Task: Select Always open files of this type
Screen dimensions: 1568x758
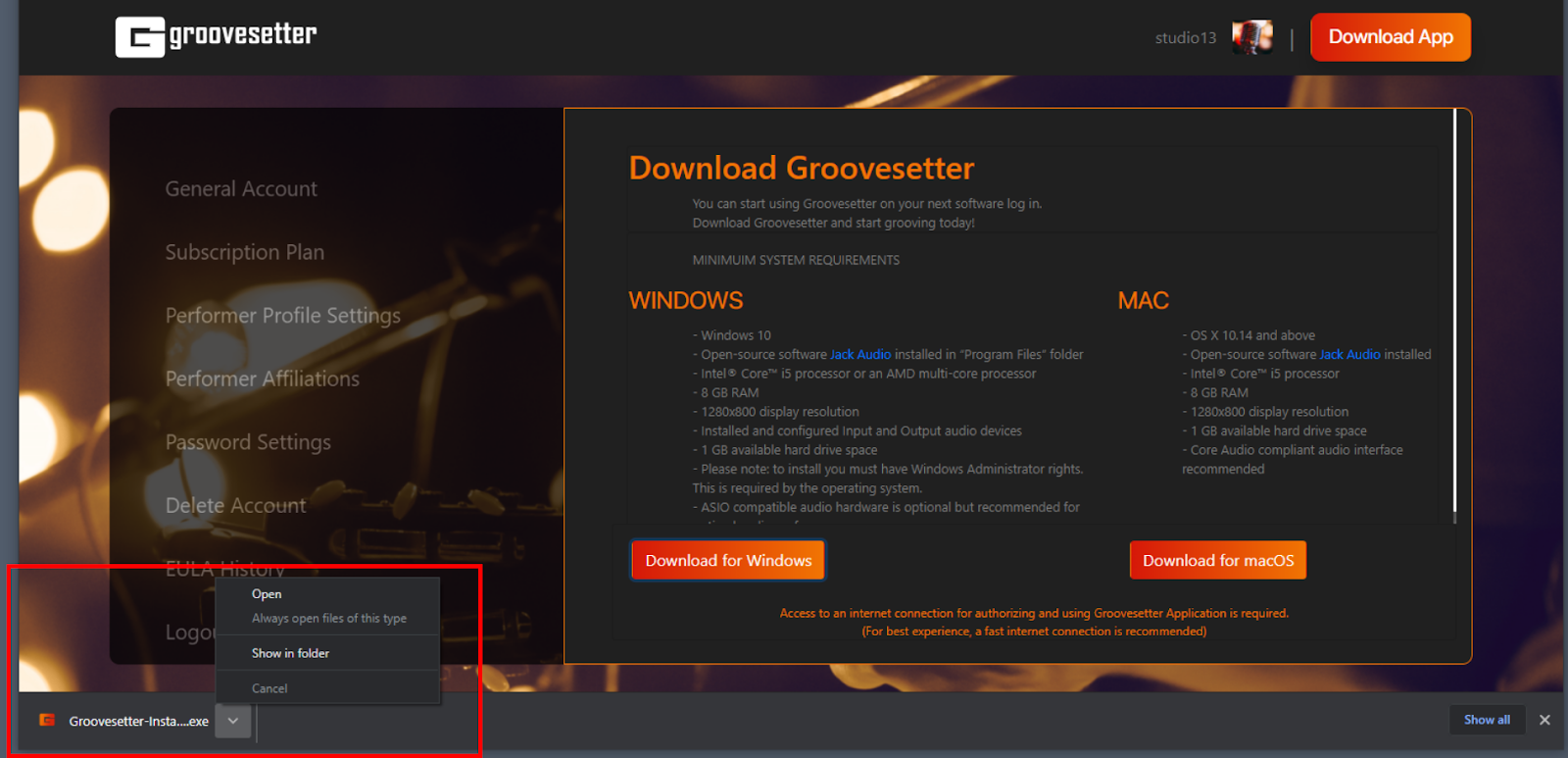Action: click(x=328, y=619)
